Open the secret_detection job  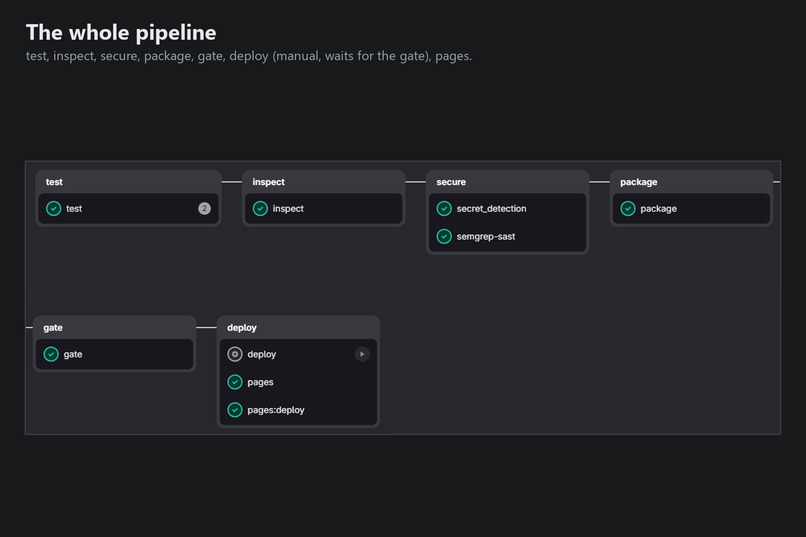coord(491,209)
